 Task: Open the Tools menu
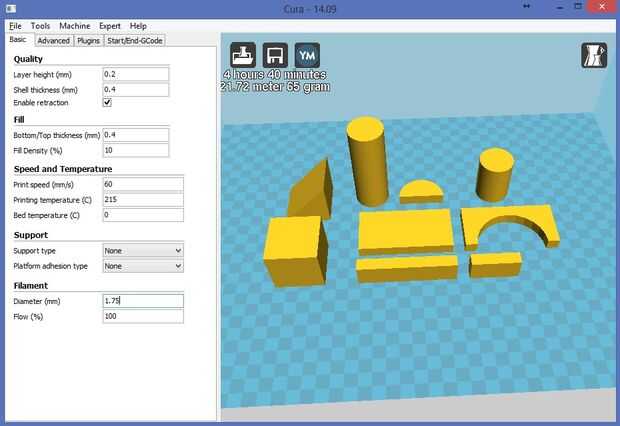coord(40,26)
